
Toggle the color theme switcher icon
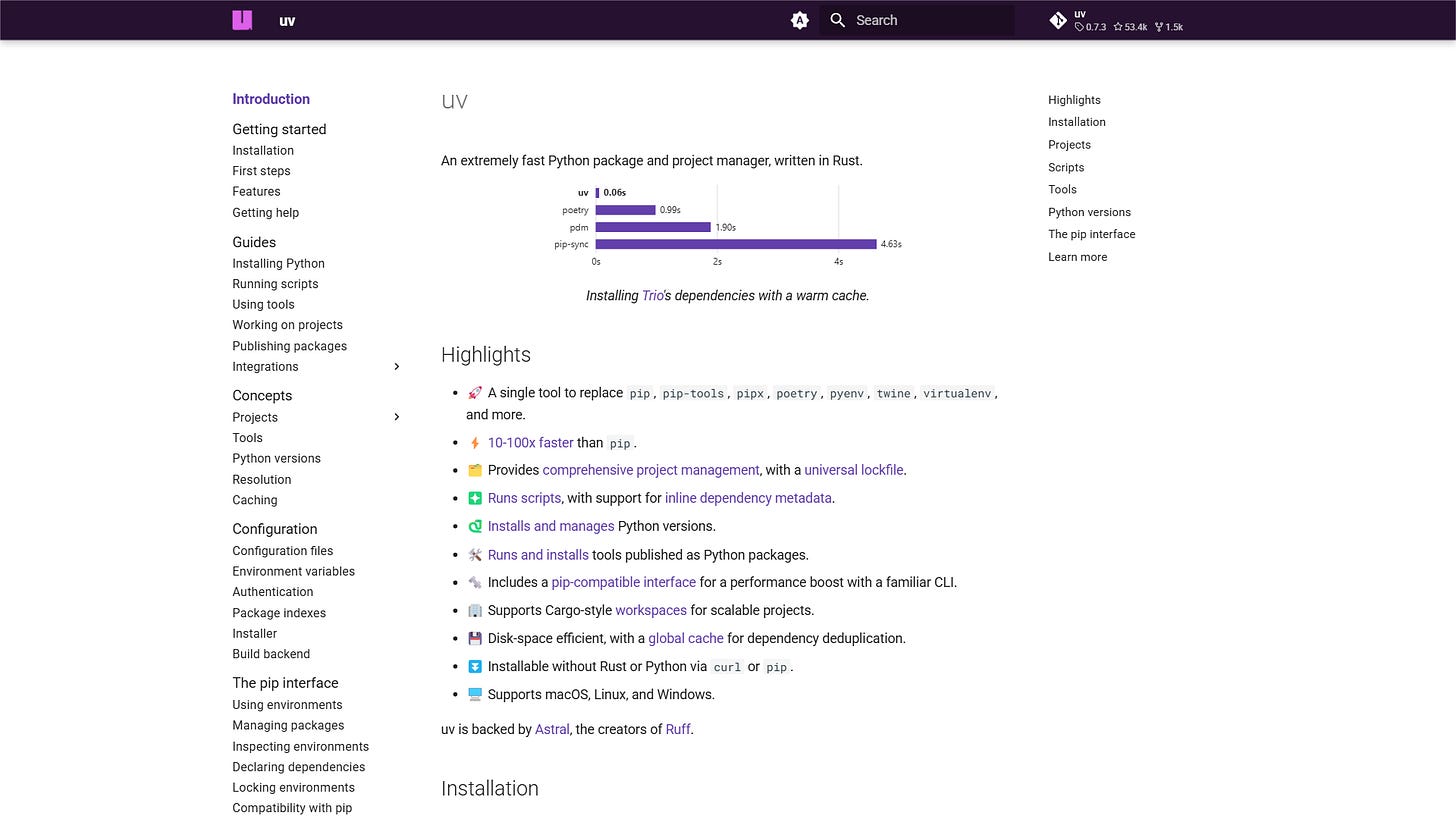[x=800, y=20]
